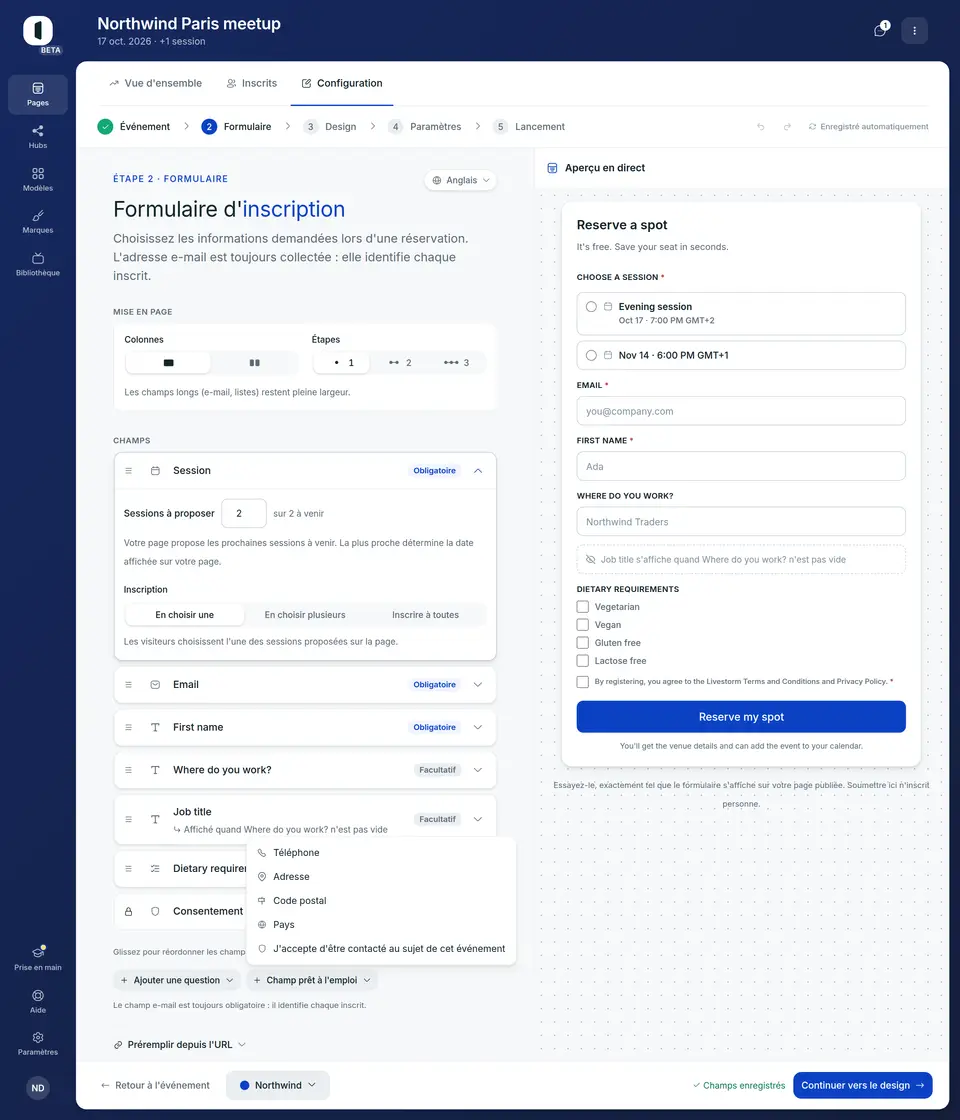The image size is (960, 1120).
Task: Tick the Gluten free checkbox
Action: (x=583, y=642)
